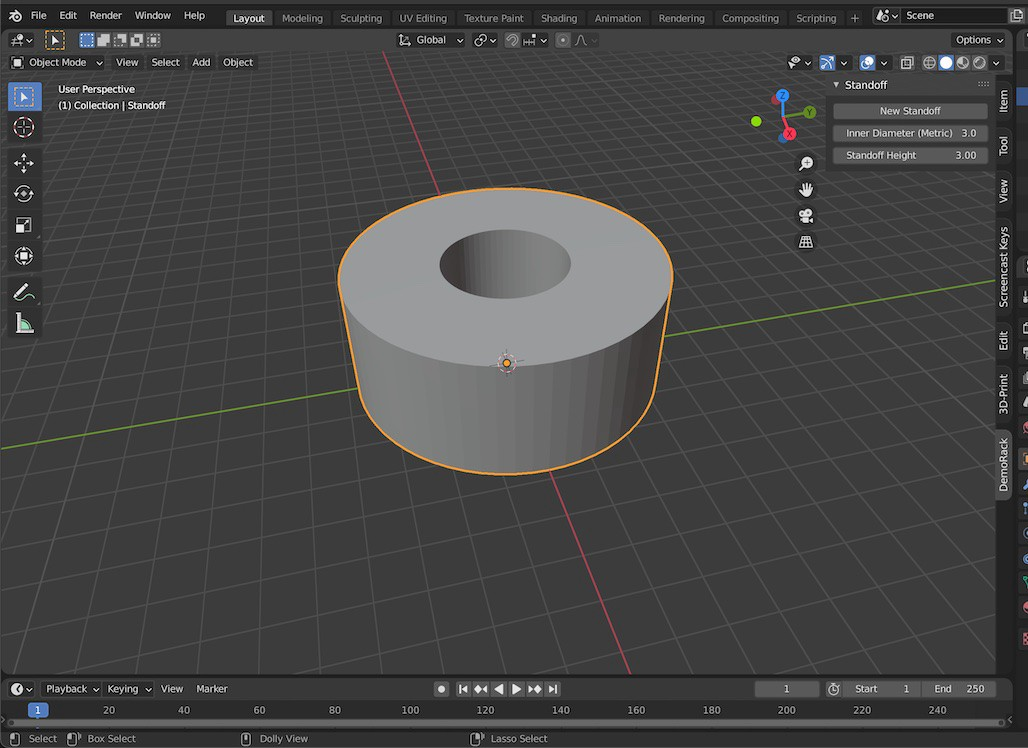The image size is (1028, 748).
Task: Toggle viewport overlays display
Action: (867, 62)
